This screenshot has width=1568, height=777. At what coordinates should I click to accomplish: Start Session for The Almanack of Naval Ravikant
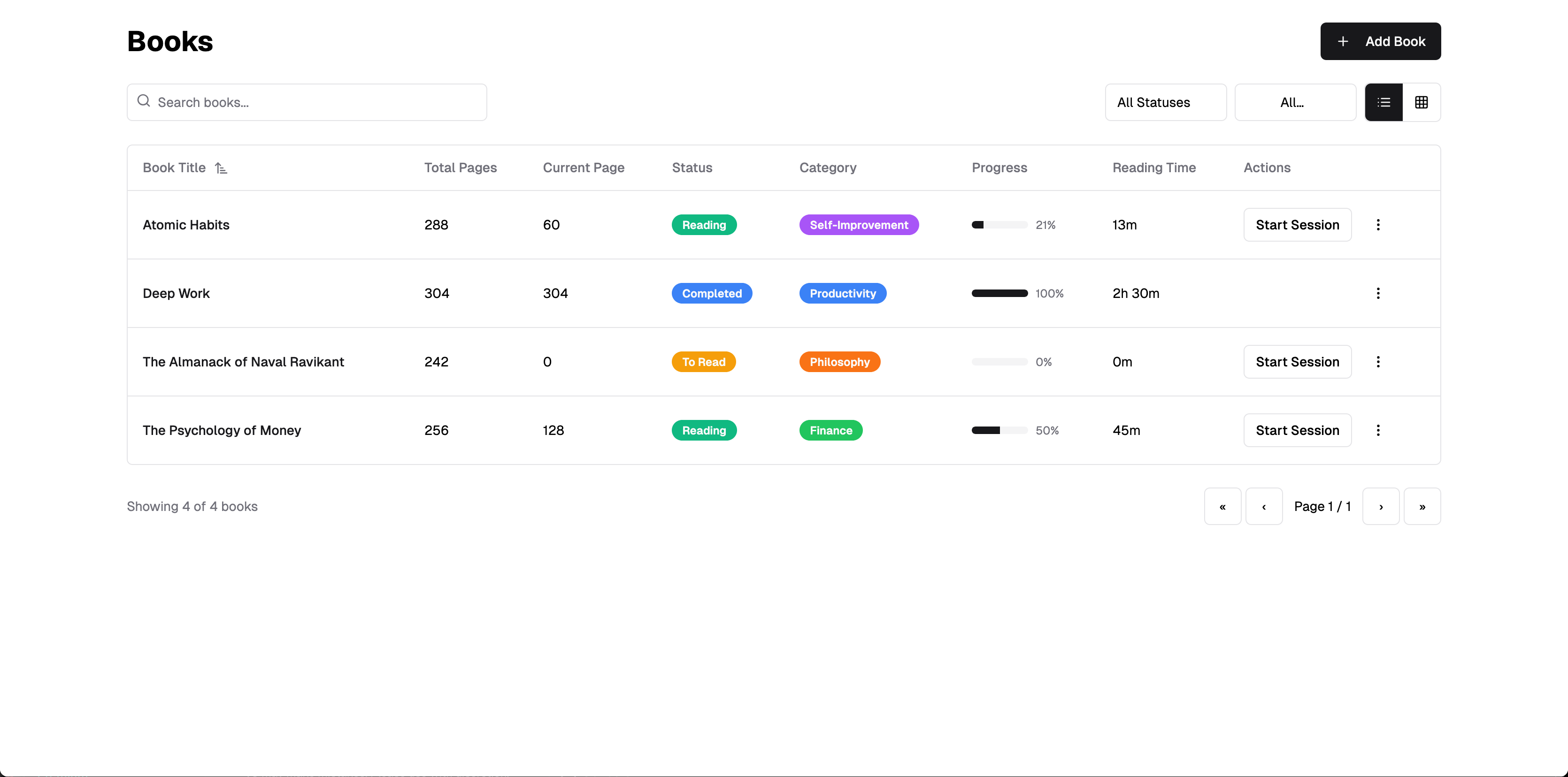(x=1298, y=362)
